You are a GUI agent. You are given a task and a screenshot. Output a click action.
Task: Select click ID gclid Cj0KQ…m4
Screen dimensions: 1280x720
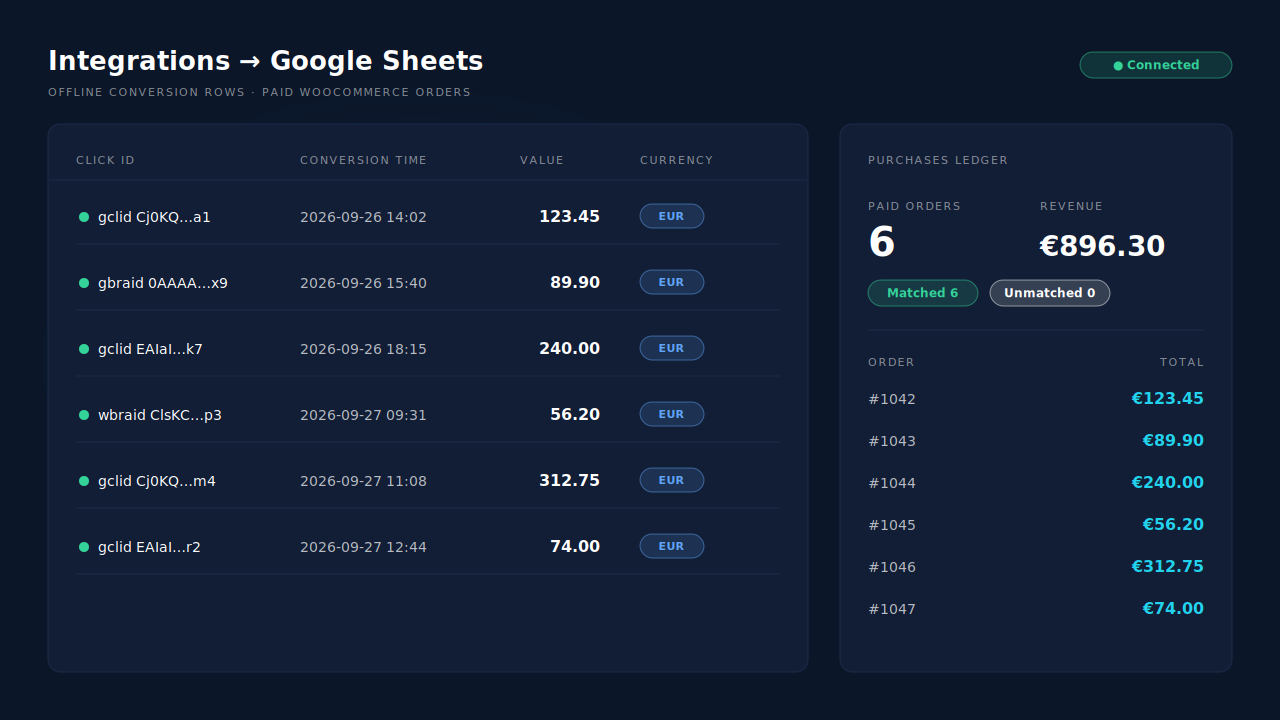click(157, 481)
